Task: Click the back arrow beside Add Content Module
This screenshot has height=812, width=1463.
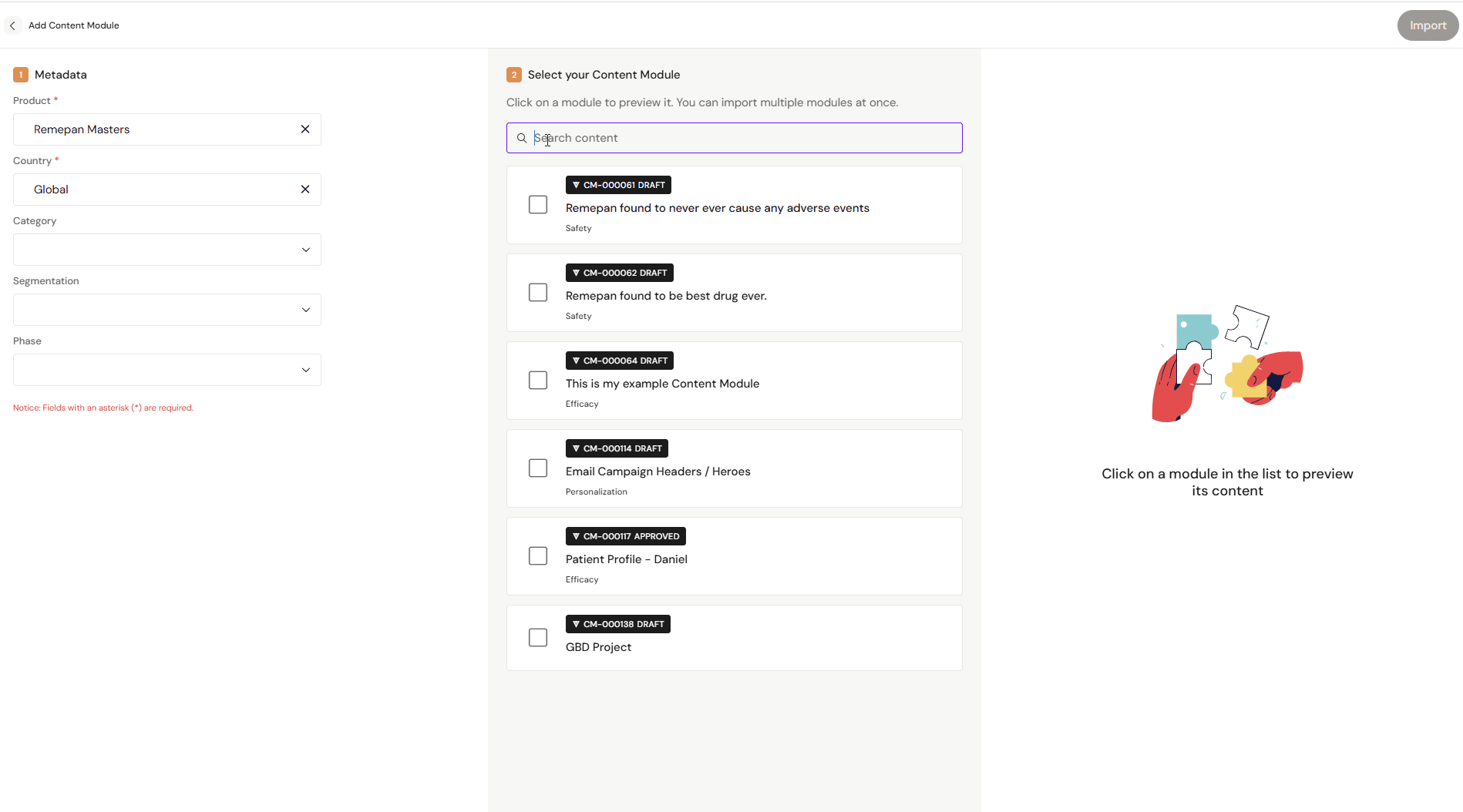Action: (12, 25)
